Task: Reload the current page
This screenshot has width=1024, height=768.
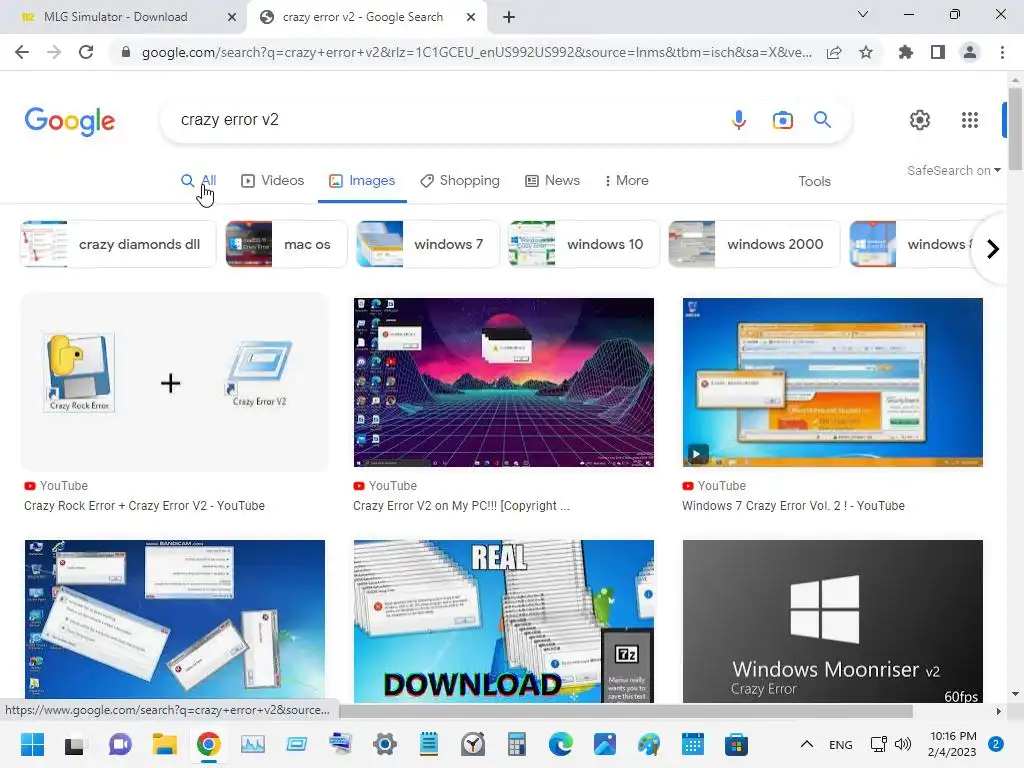Action: tap(86, 52)
